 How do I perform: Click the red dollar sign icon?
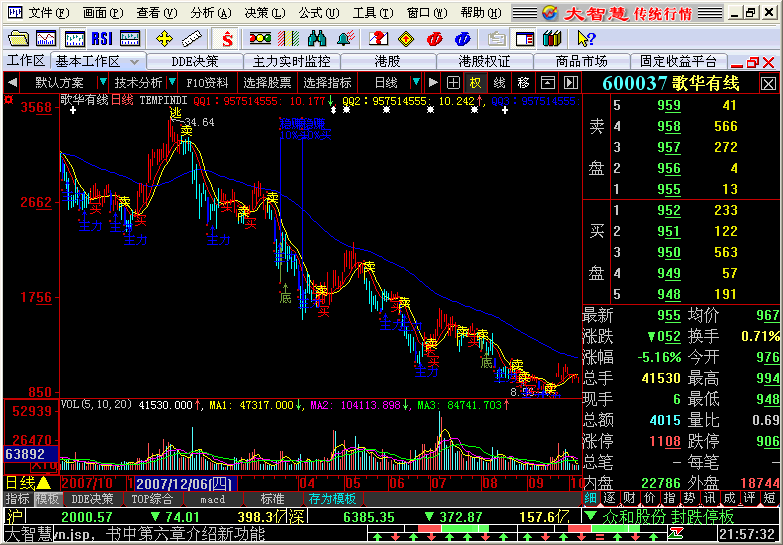(227, 38)
